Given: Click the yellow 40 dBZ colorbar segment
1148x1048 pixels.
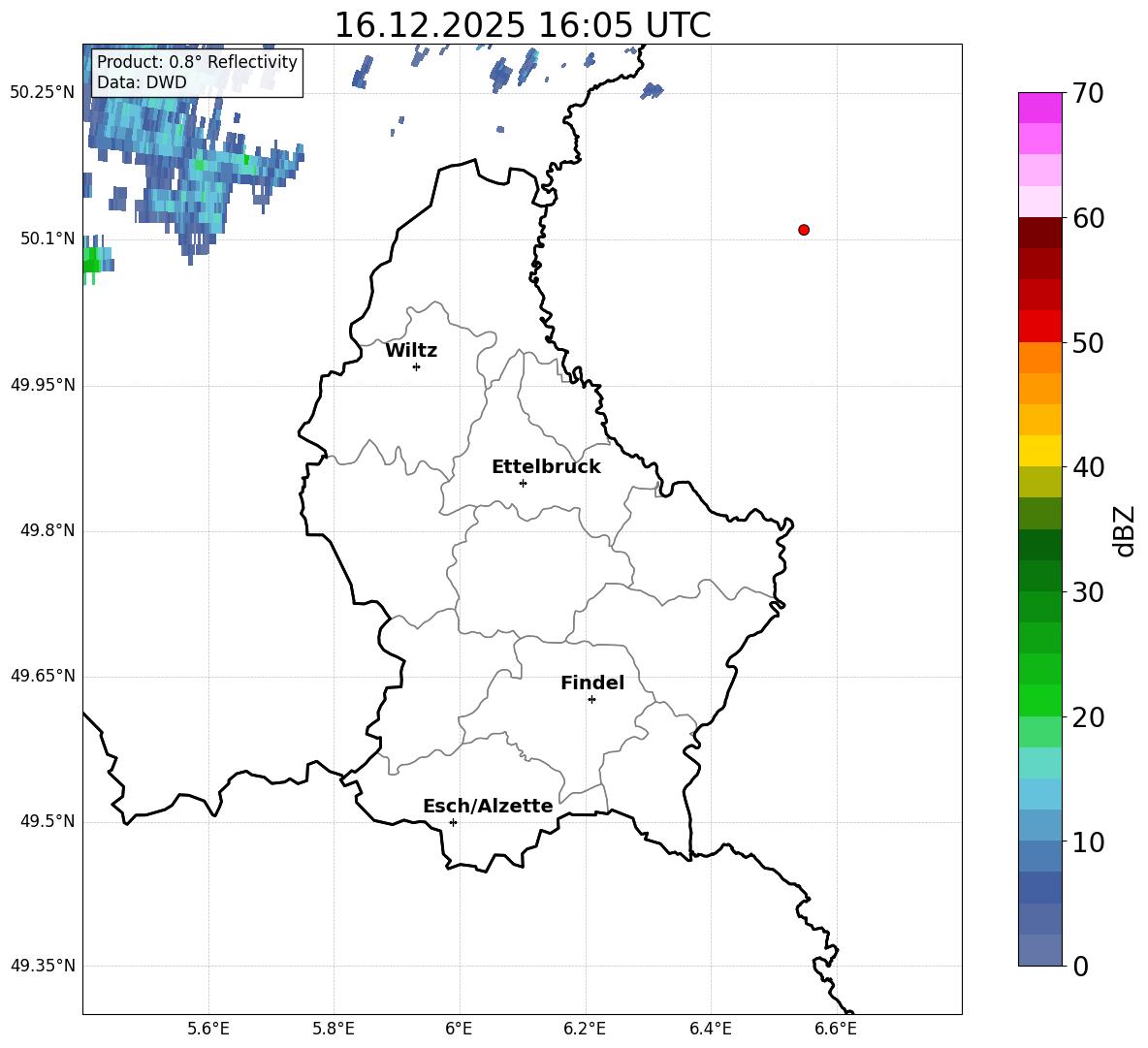Looking at the screenshot, I should (x=1039, y=451).
